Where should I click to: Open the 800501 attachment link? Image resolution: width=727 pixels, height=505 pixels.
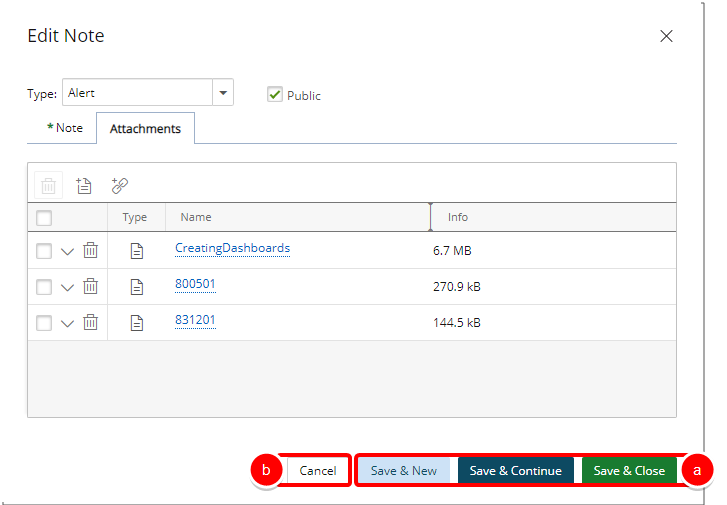[195, 284]
